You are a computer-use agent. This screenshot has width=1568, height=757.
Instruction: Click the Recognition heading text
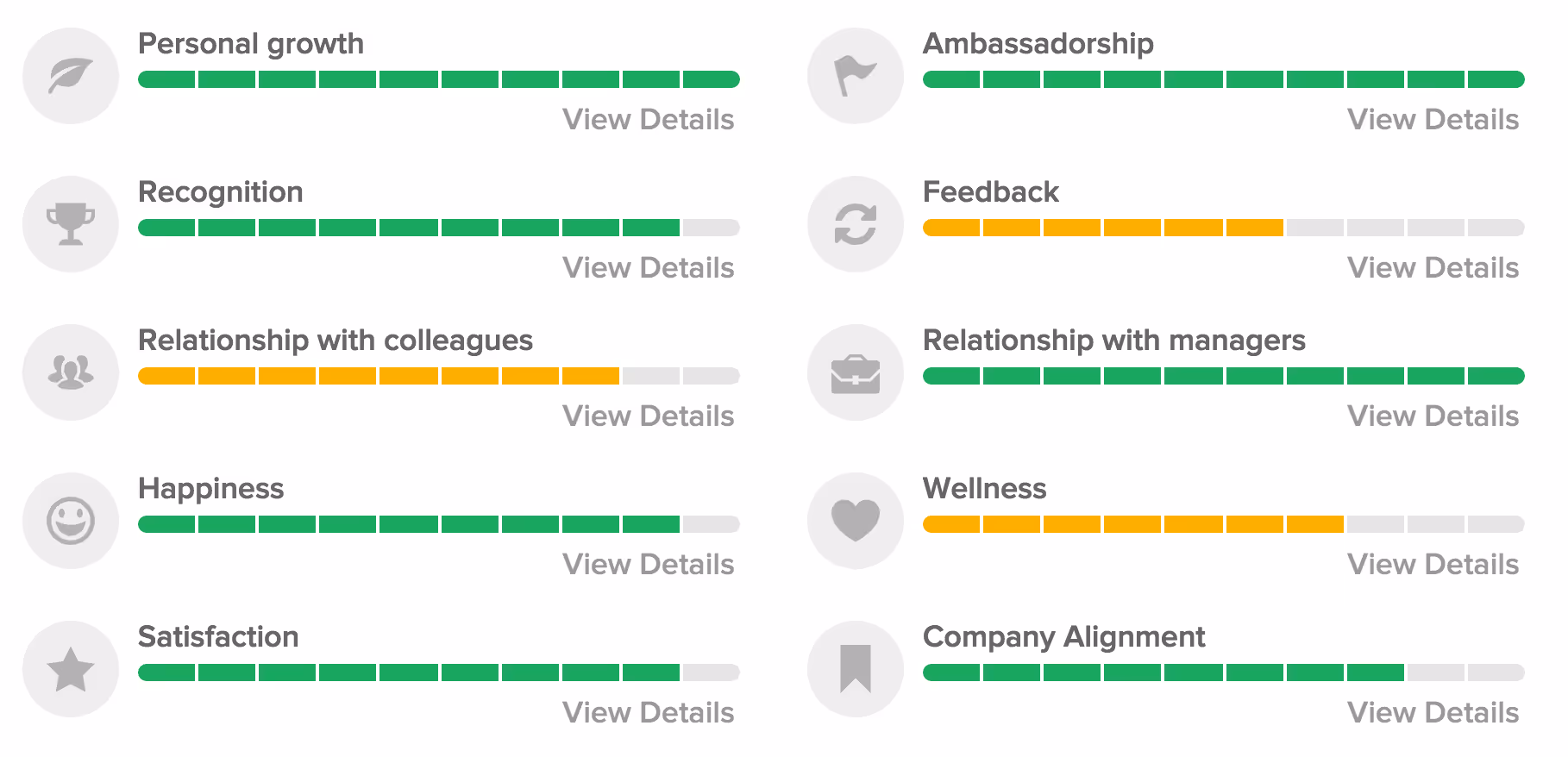click(x=221, y=192)
